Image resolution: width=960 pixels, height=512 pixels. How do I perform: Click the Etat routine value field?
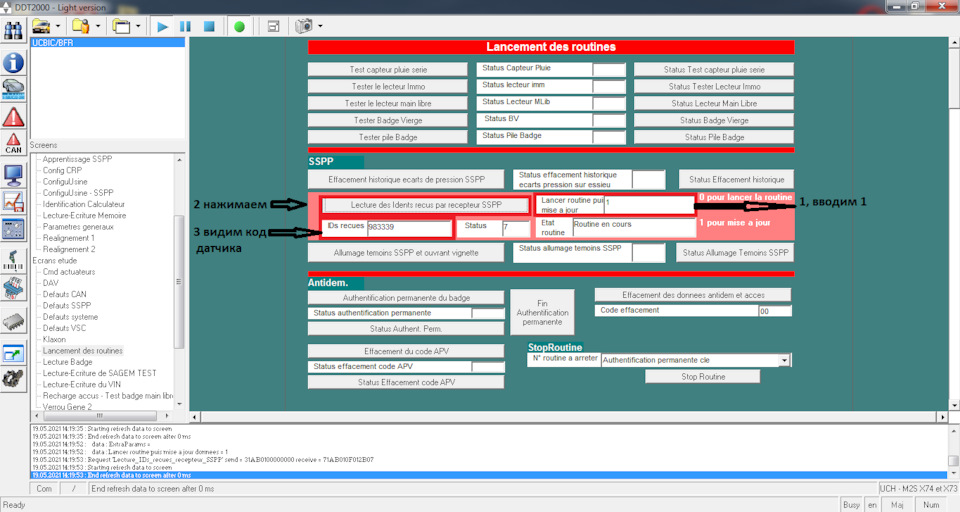(633, 227)
